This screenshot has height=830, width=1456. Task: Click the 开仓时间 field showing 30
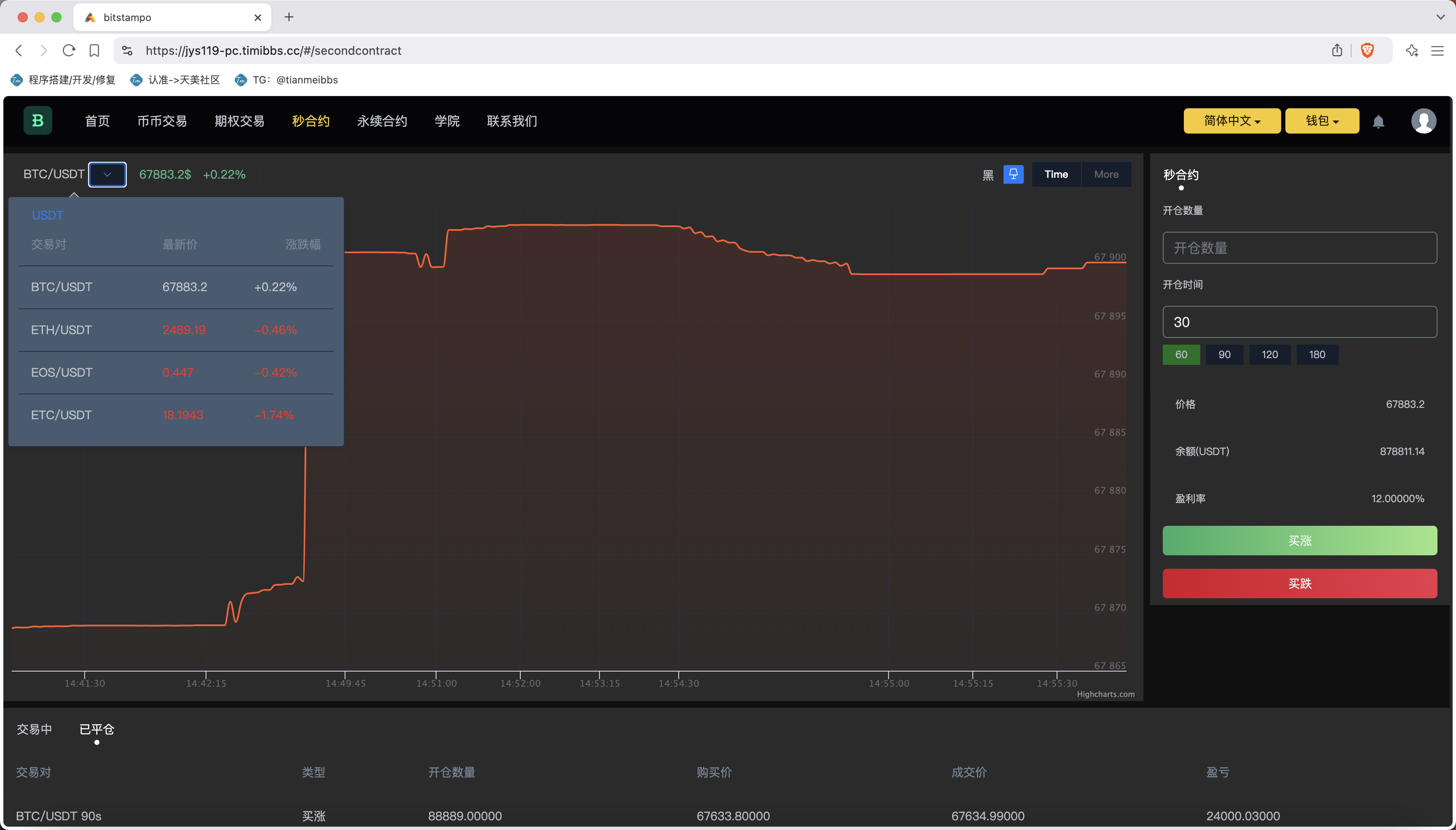[1299, 322]
